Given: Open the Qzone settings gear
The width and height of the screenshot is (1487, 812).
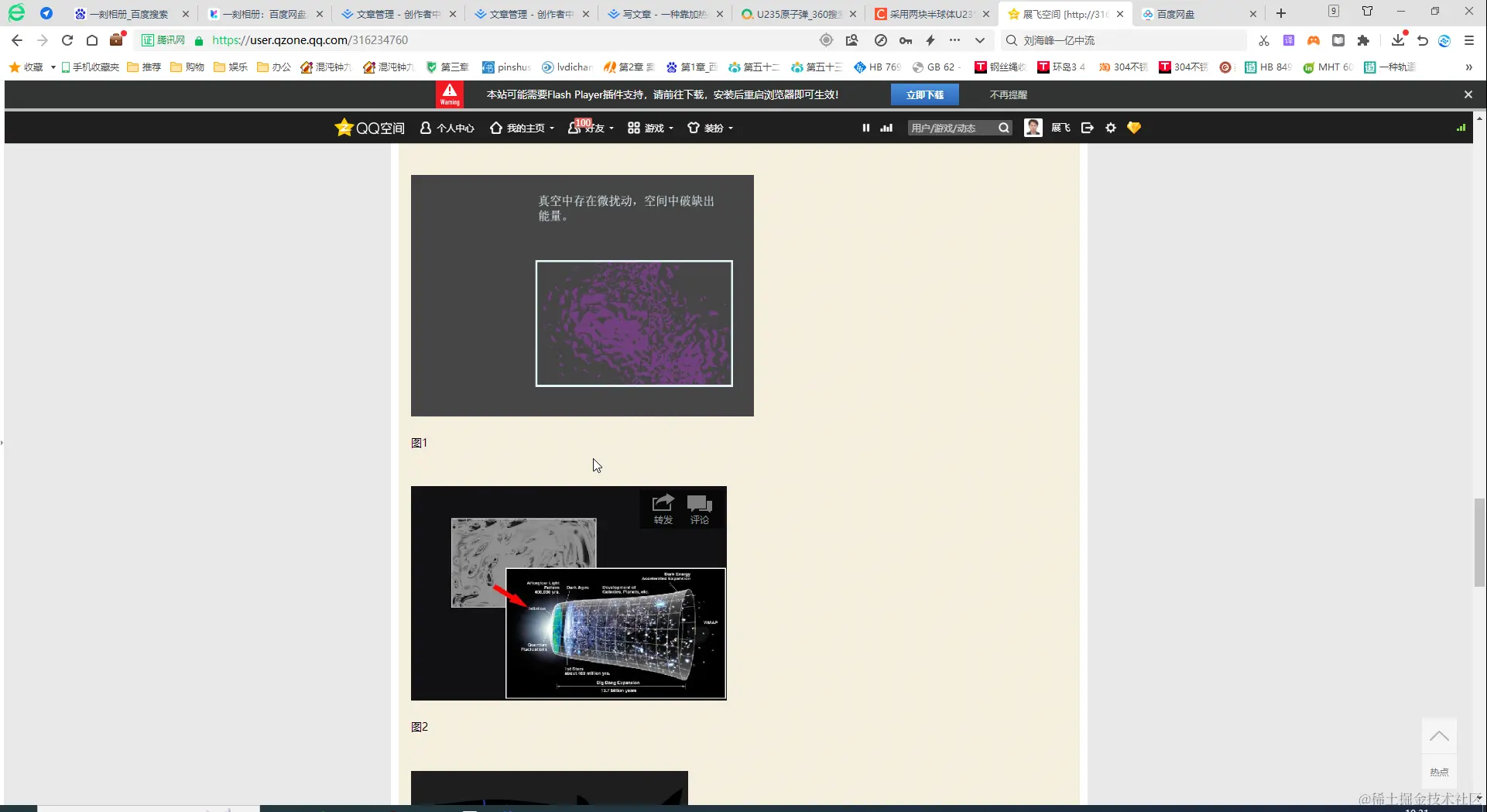Looking at the screenshot, I should (1111, 128).
